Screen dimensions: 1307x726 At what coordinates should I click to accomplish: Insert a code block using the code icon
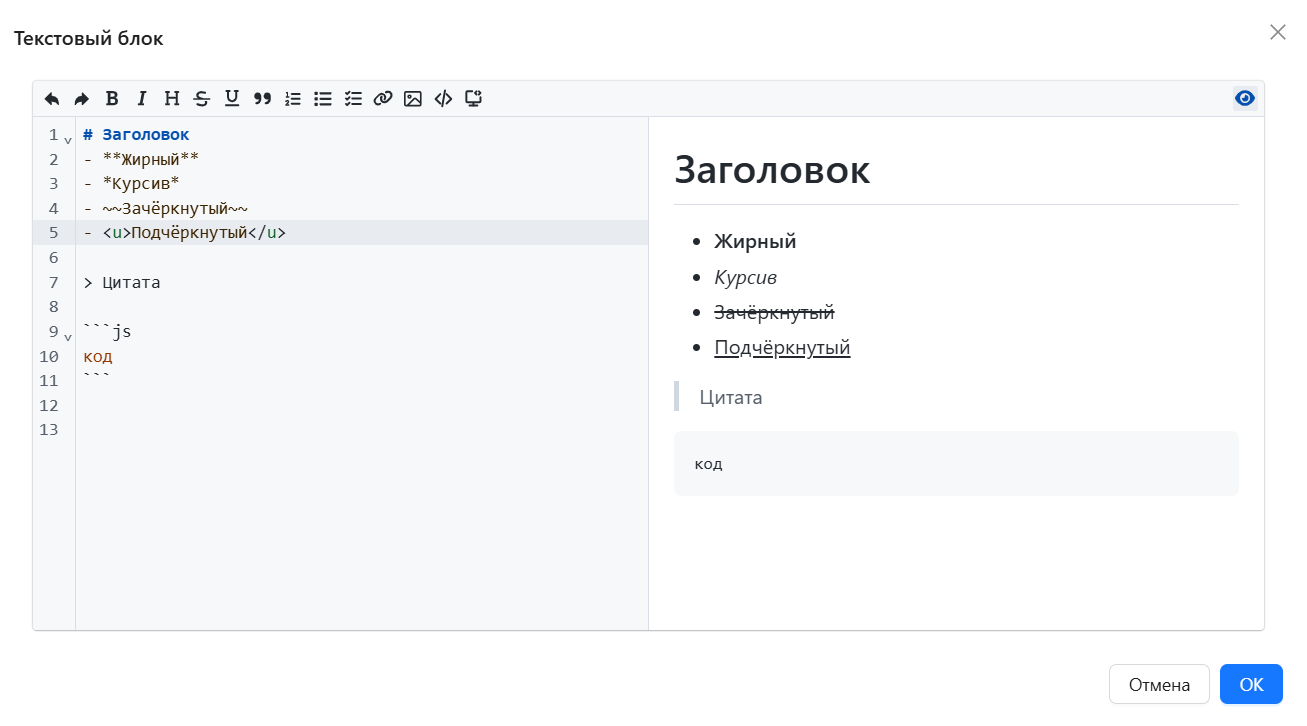pyautogui.click(x=443, y=98)
